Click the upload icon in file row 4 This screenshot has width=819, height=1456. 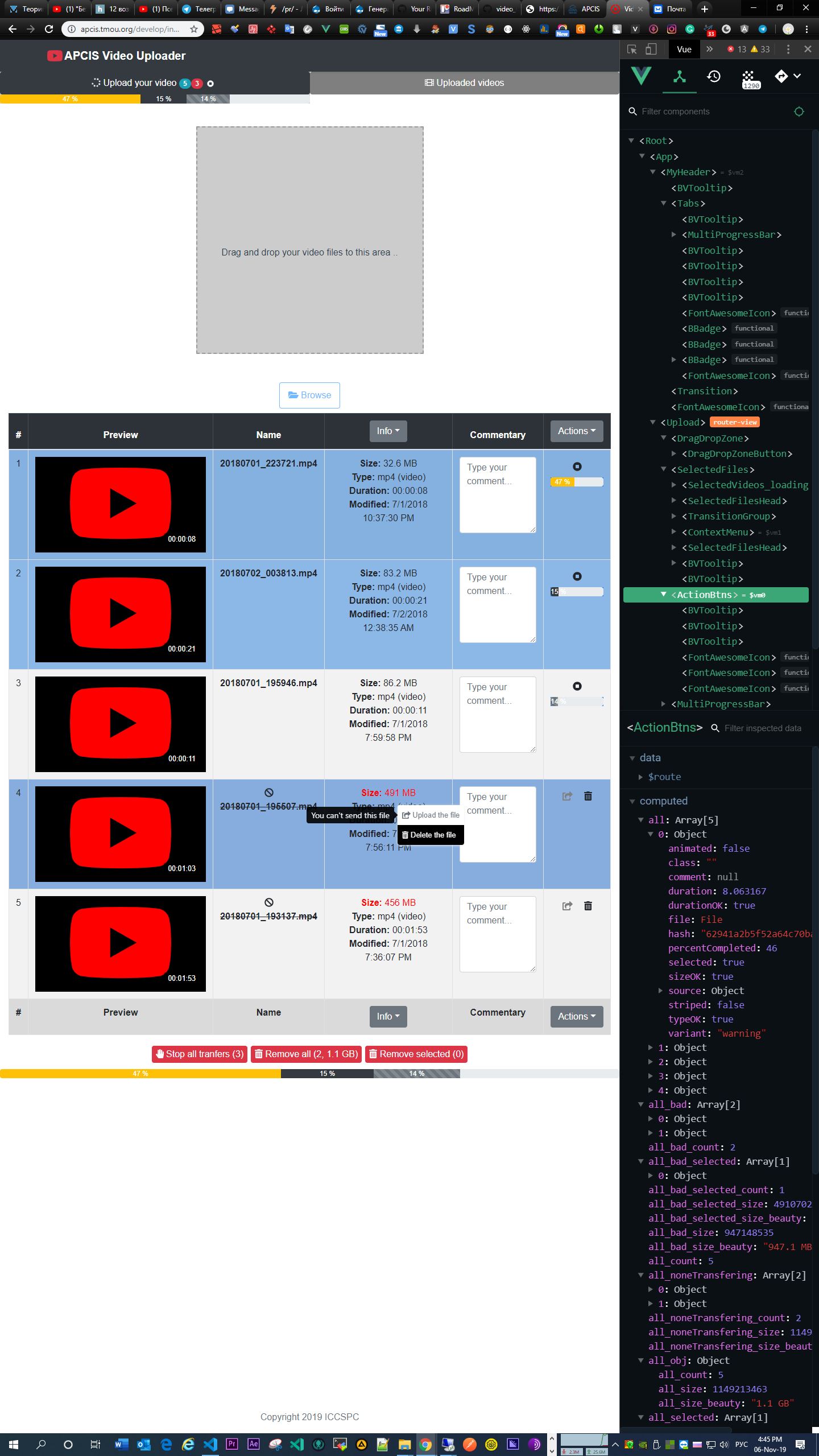(567, 796)
